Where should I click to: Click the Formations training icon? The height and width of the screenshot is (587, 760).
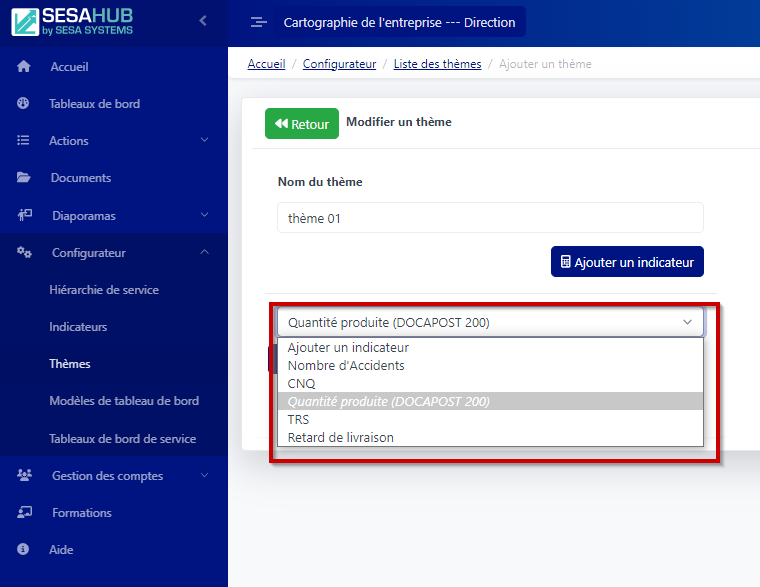pos(25,513)
